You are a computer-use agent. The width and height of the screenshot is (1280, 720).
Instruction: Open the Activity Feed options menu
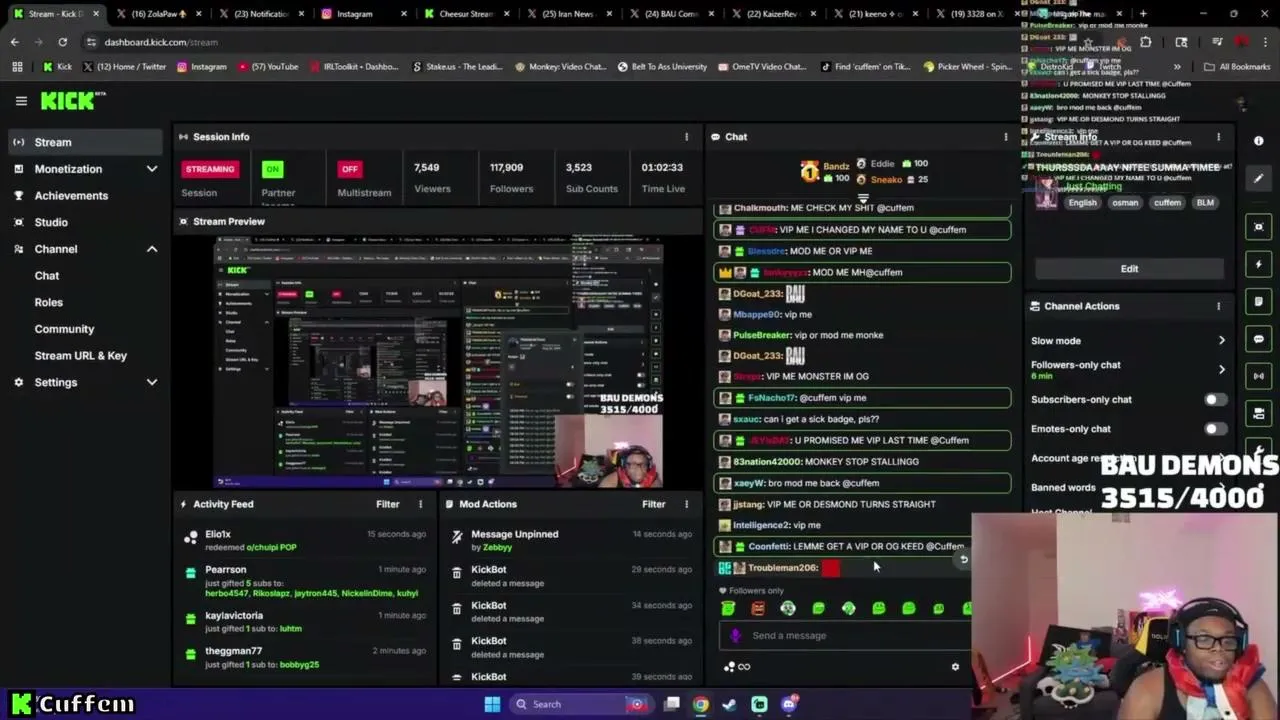click(420, 504)
